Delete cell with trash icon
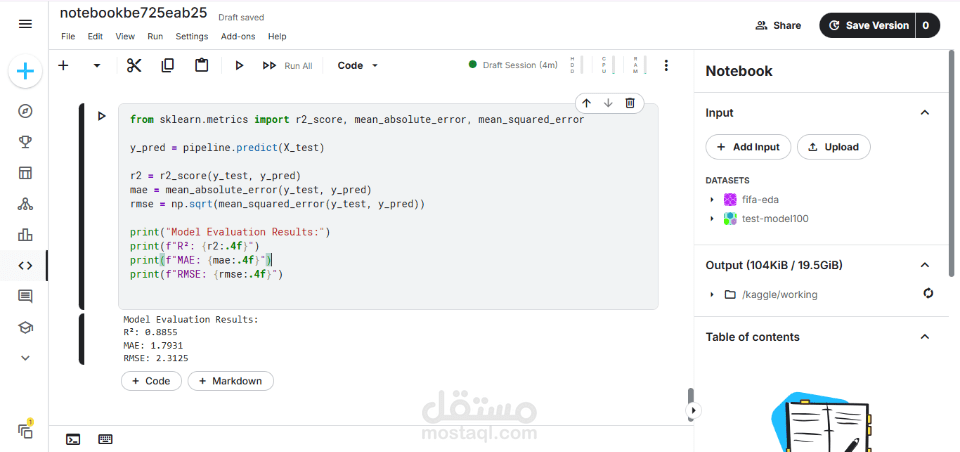Viewport: 960px width, 452px height. pos(630,103)
